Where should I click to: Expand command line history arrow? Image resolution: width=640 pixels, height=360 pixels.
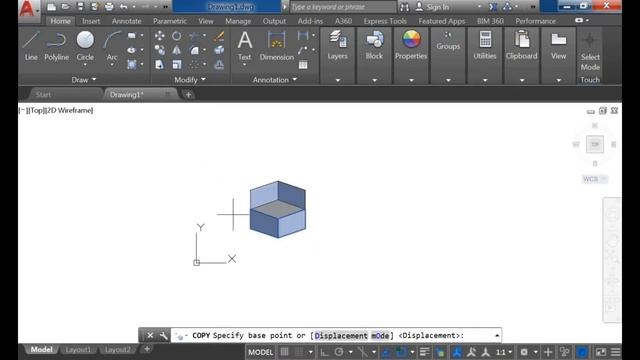point(497,336)
